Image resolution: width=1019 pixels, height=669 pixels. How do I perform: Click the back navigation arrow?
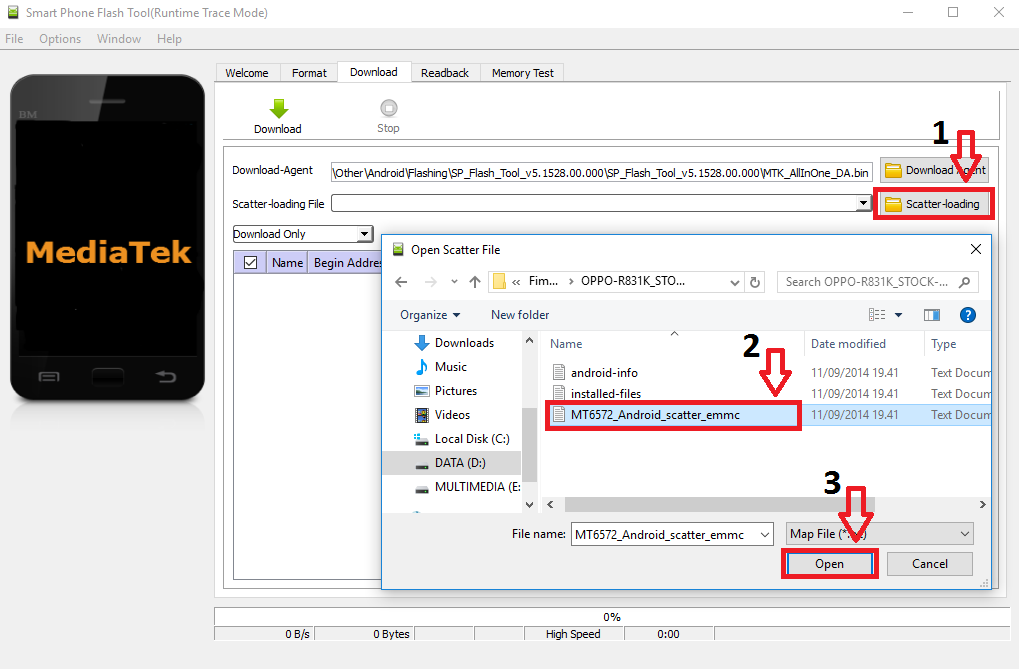(400, 281)
